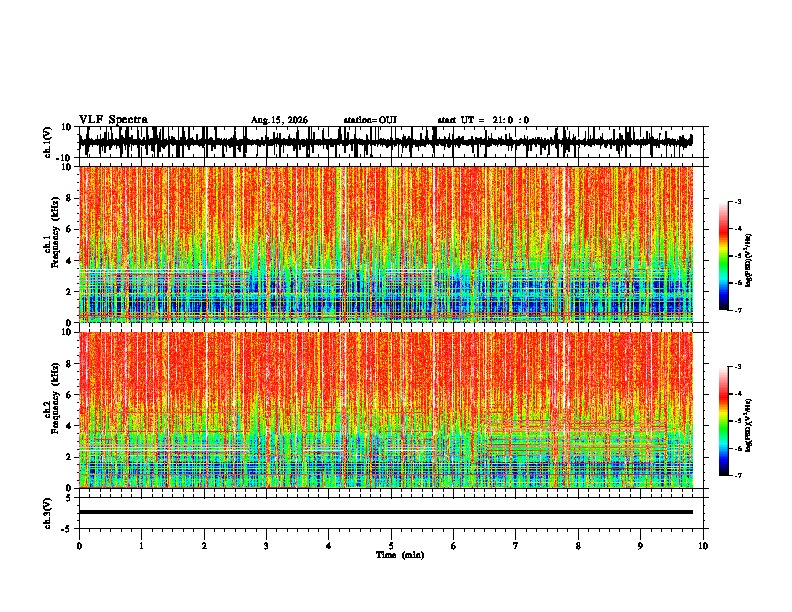Screen dimensions: 792x612
Task: Click the "Time (min)" axis title
Action: click(x=400, y=555)
